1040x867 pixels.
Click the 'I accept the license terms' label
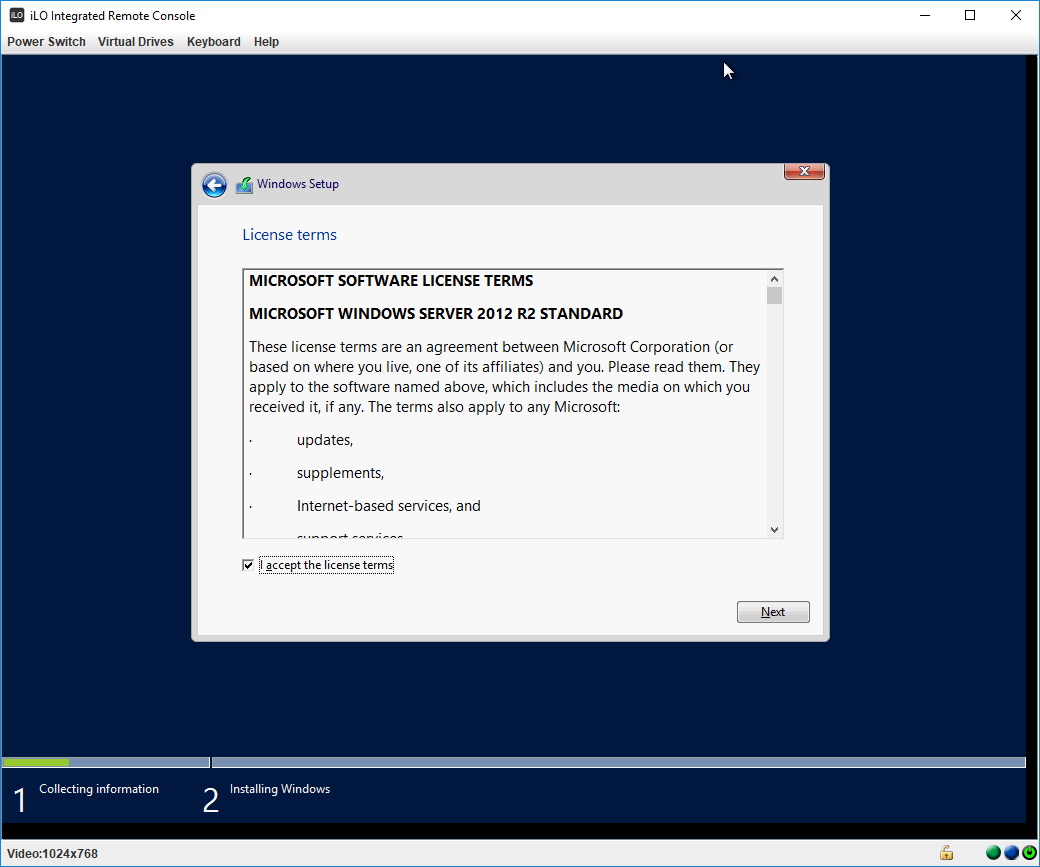click(326, 565)
